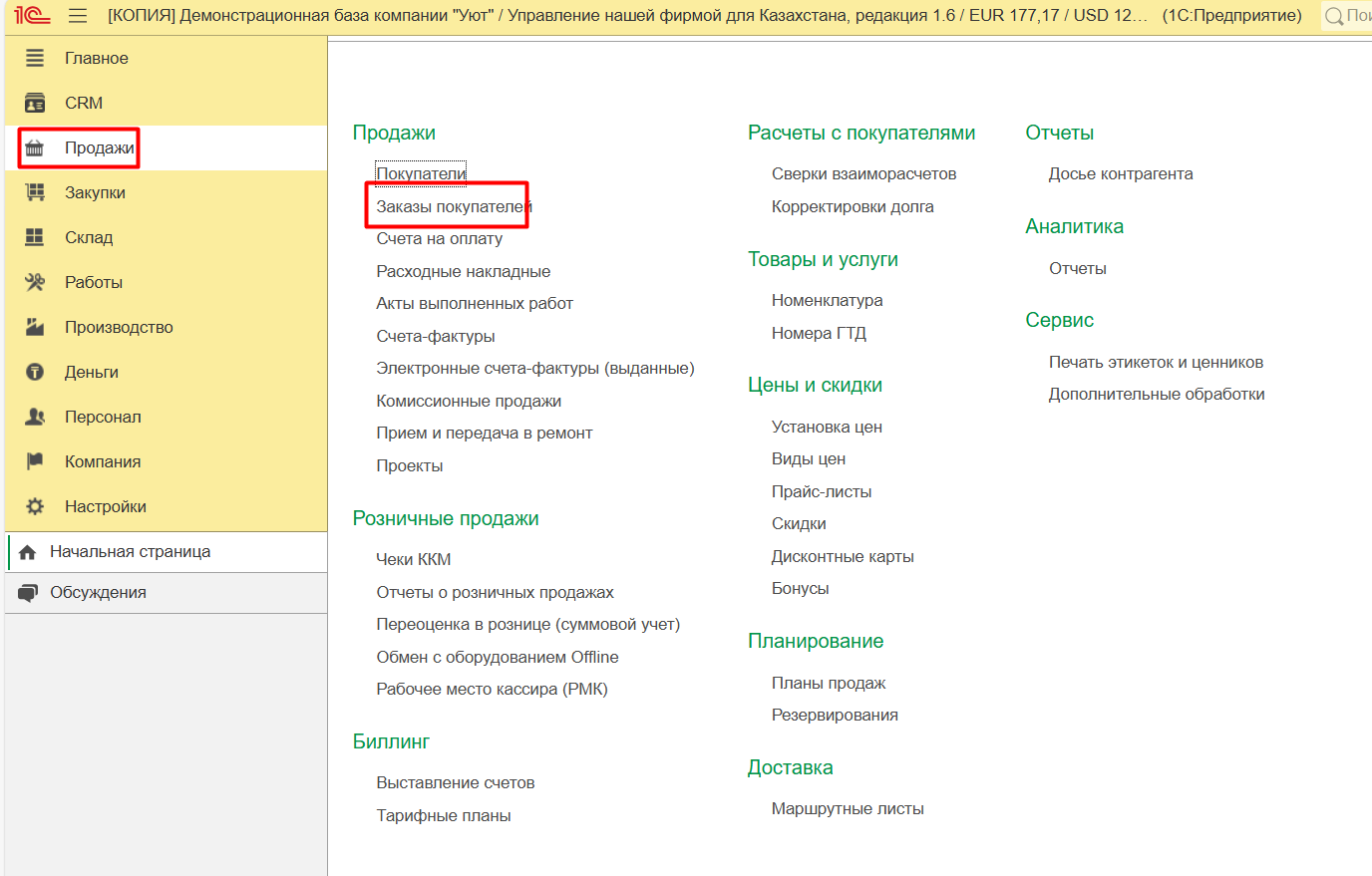Open Досье контрагента report
The width and height of the screenshot is (1372, 876).
pos(1120,173)
